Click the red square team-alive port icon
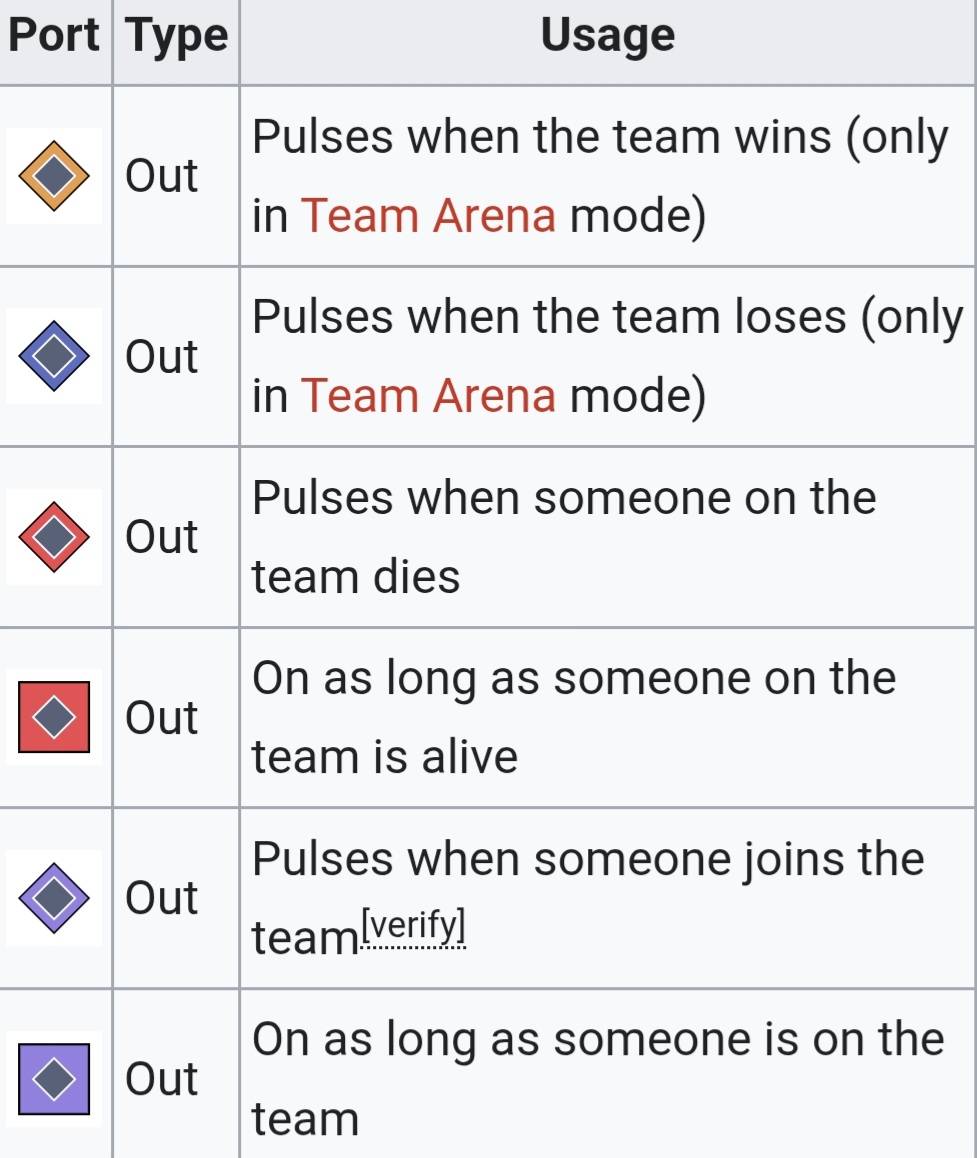The height and width of the screenshot is (1158, 977). coord(54,717)
